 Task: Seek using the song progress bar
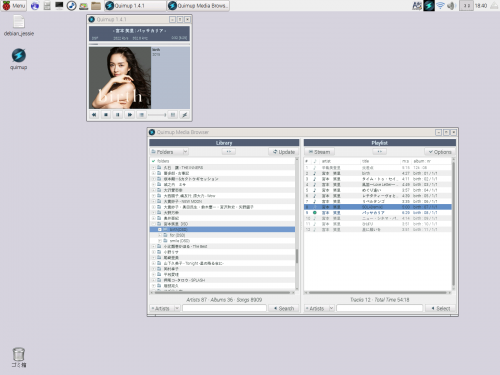tap(139, 44)
